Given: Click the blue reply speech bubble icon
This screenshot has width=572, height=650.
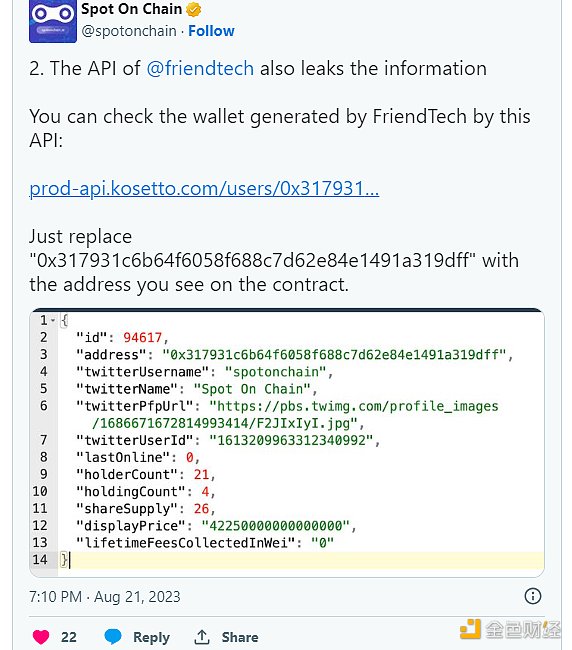Looking at the screenshot, I should 113,636.
